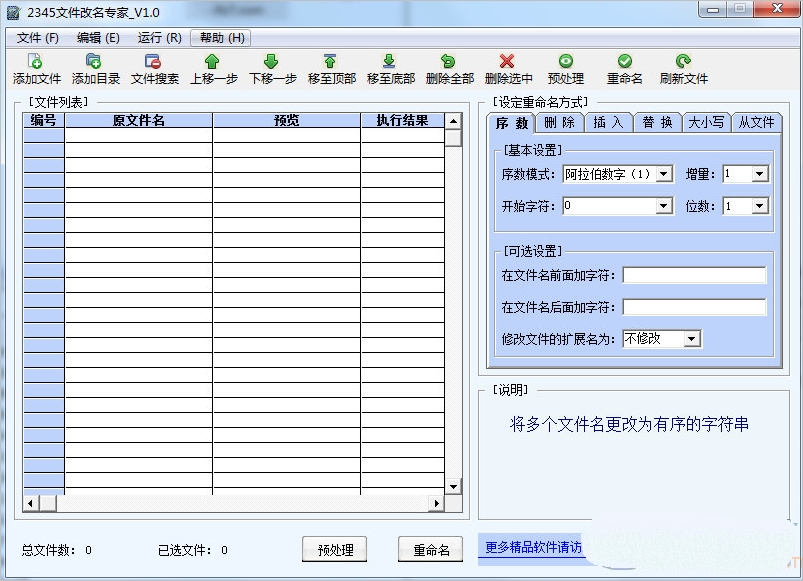
Task: Expand the 增量 dropdown
Action: point(759,174)
